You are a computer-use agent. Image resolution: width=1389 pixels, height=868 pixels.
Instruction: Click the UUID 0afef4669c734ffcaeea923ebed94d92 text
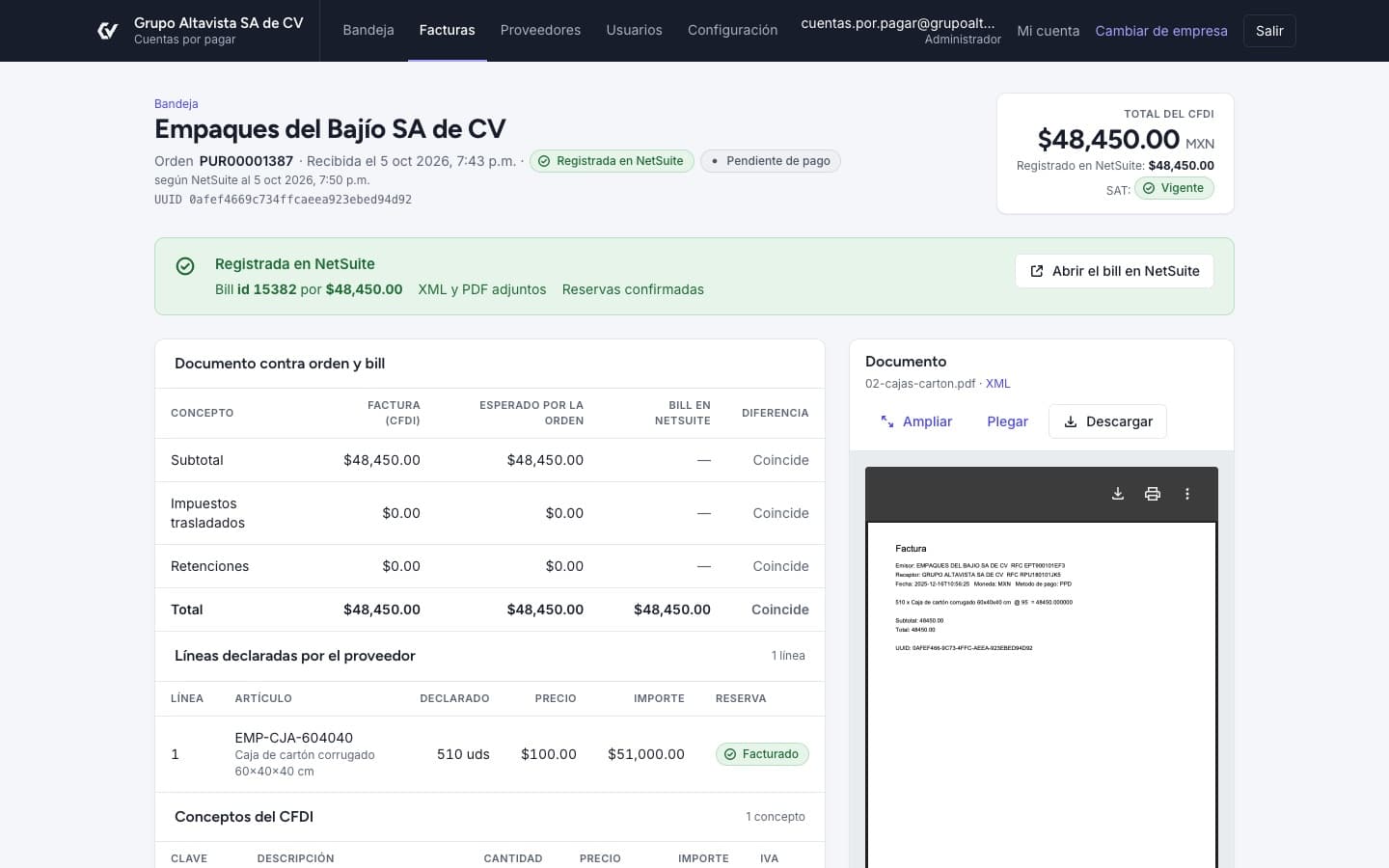click(283, 200)
